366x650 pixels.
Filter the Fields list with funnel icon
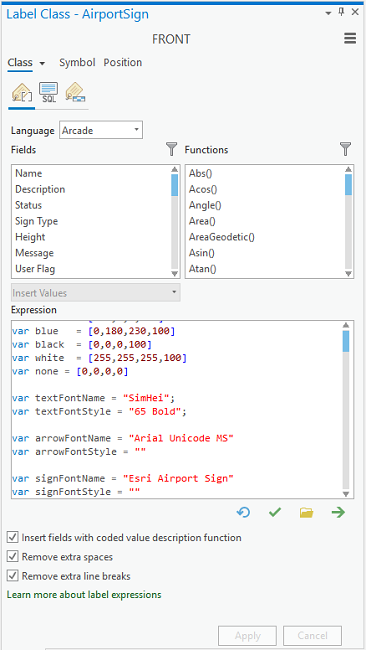tap(172, 149)
